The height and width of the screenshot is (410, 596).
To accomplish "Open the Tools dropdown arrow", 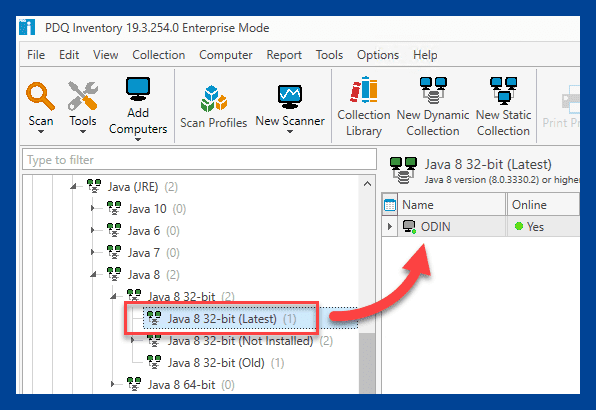I will point(82,132).
